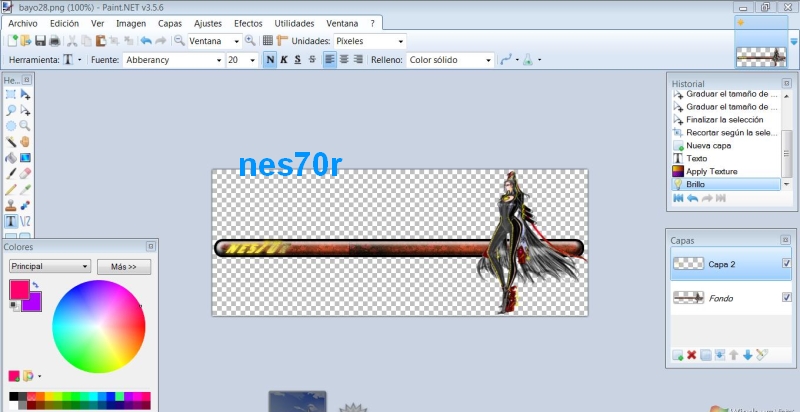Save the image with the floppy disk icon
The image size is (800, 412).
(40, 41)
